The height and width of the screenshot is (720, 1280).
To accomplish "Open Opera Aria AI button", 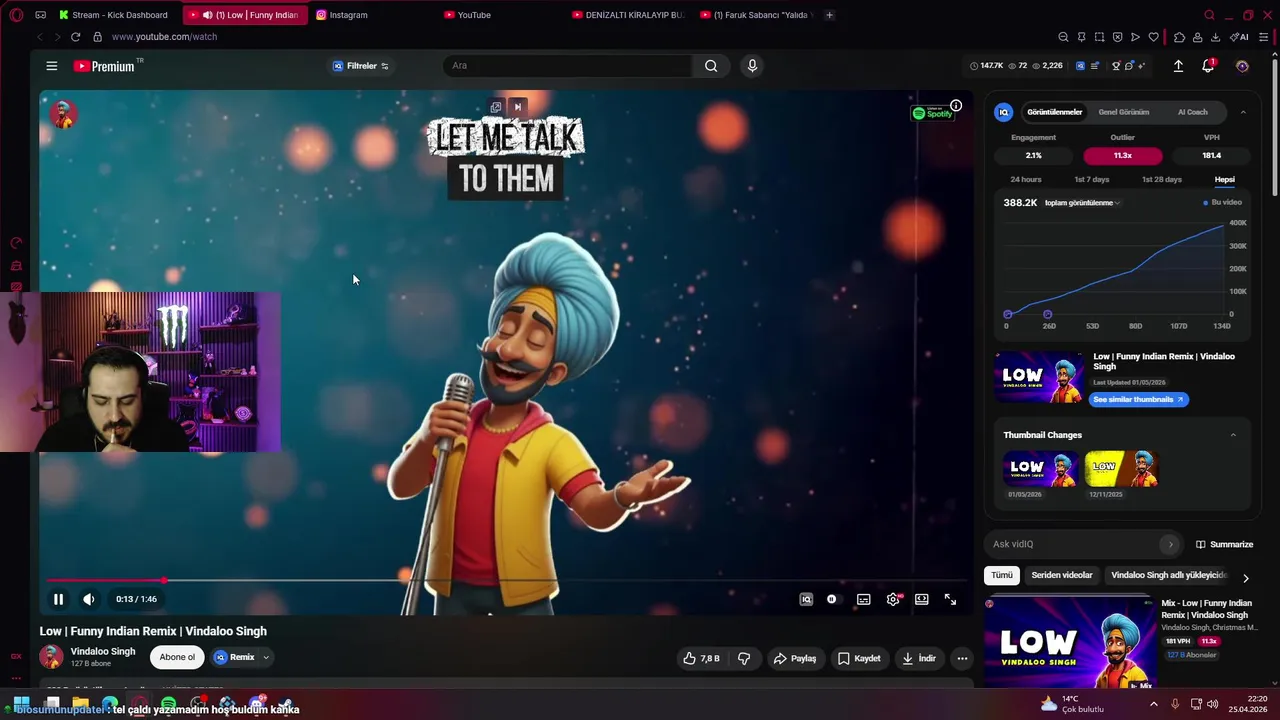I will pyautogui.click(x=1241, y=37).
